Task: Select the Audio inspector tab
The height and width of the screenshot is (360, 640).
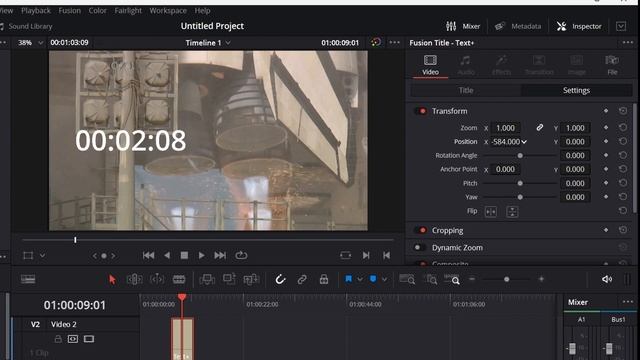Action: tap(466, 65)
